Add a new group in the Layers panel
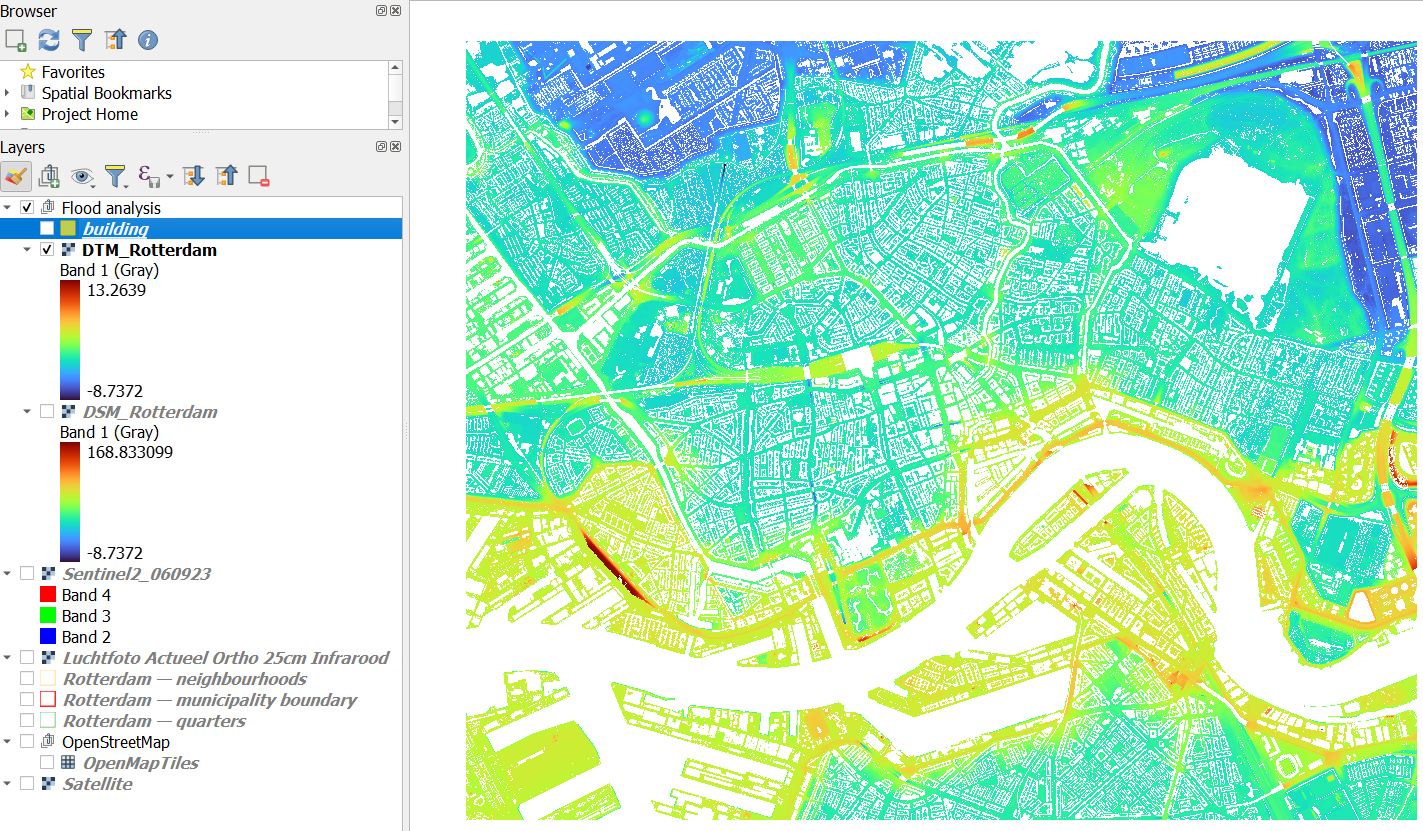Viewport: 1423px width, 831px height. [48, 176]
